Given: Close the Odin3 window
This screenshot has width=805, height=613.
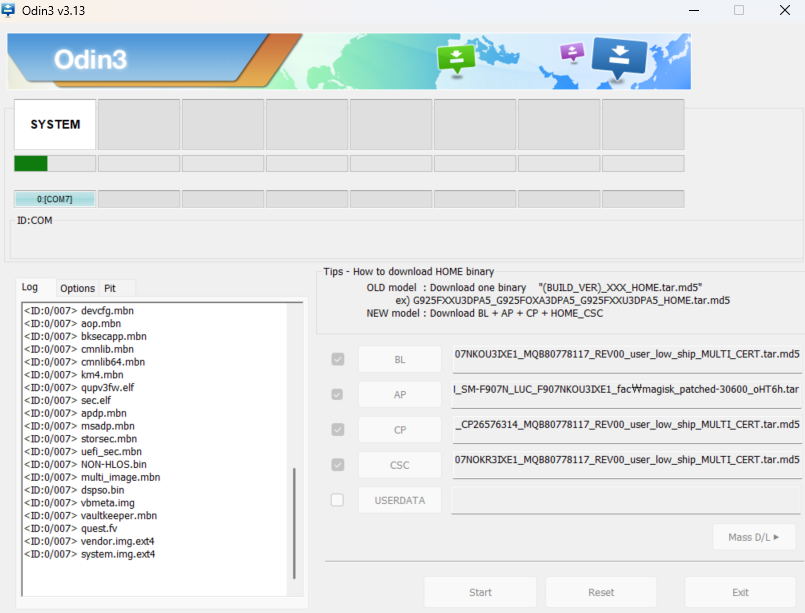Looking at the screenshot, I should [784, 10].
